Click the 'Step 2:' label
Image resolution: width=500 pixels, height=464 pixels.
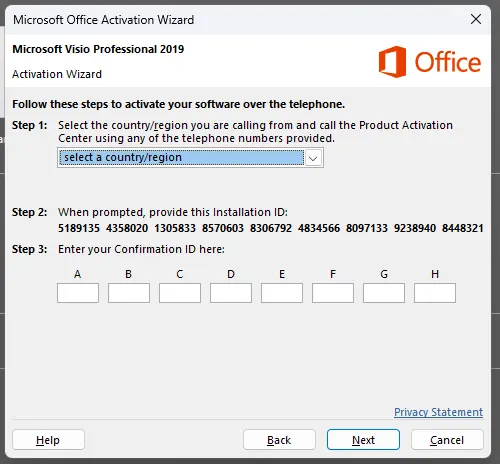(x=30, y=212)
